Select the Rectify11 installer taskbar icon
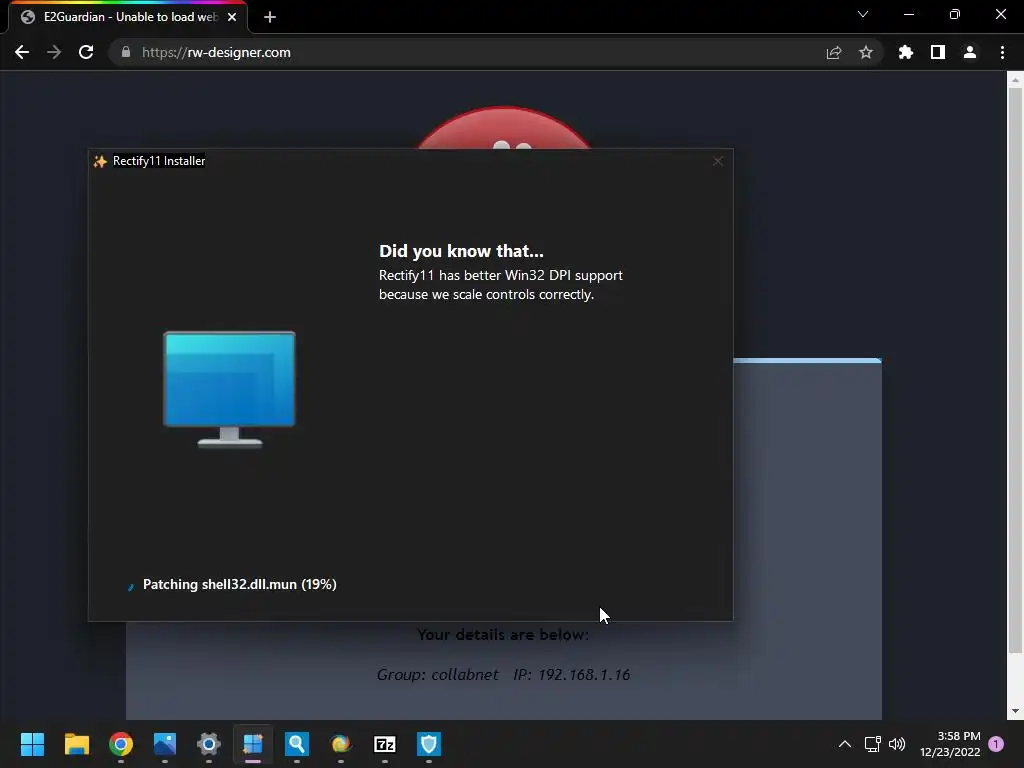The image size is (1024, 768). pyautogui.click(x=253, y=744)
